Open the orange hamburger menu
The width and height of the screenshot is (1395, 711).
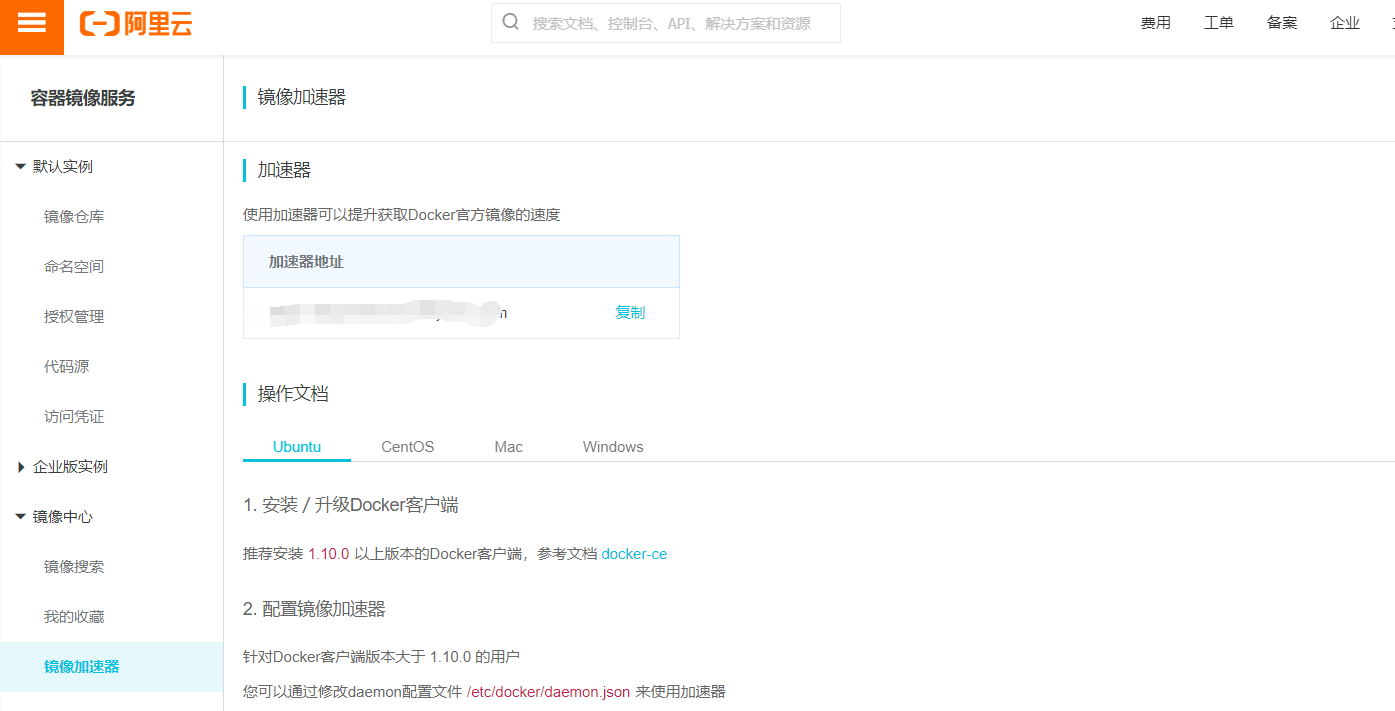click(32, 26)
